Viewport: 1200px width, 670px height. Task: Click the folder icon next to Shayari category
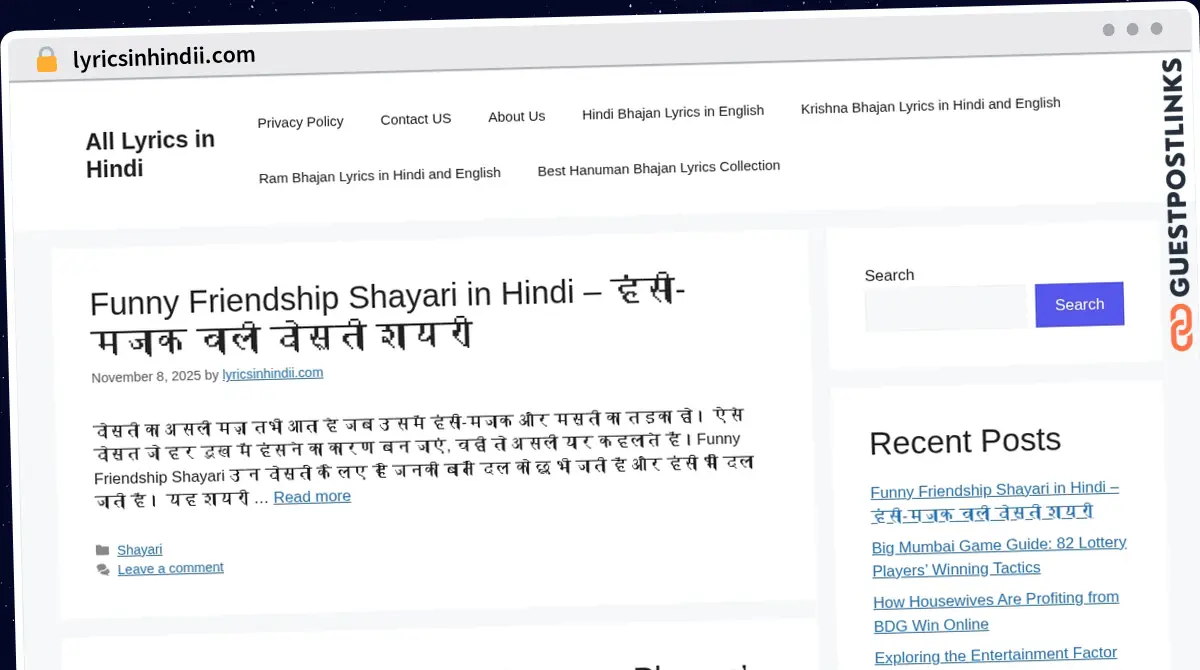pyautogui.click(x=103, y=549)
